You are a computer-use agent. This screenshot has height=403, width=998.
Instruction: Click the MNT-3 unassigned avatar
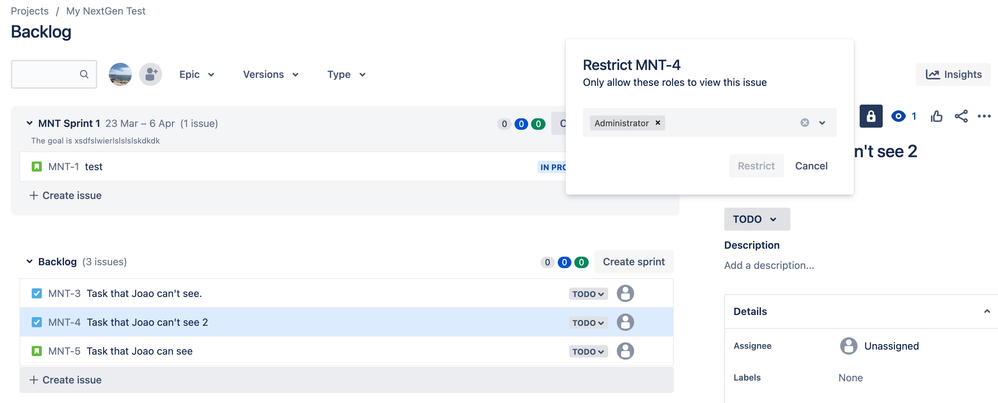(626, 293)
